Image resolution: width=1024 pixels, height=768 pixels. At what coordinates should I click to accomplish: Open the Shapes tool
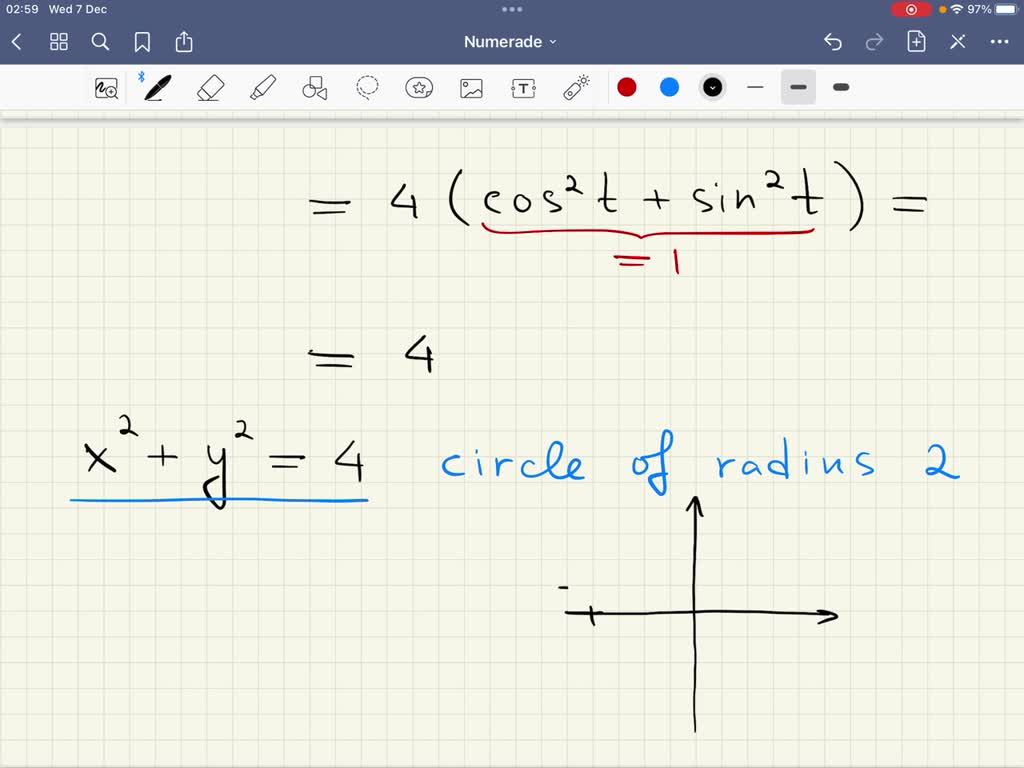pos(315,87)
